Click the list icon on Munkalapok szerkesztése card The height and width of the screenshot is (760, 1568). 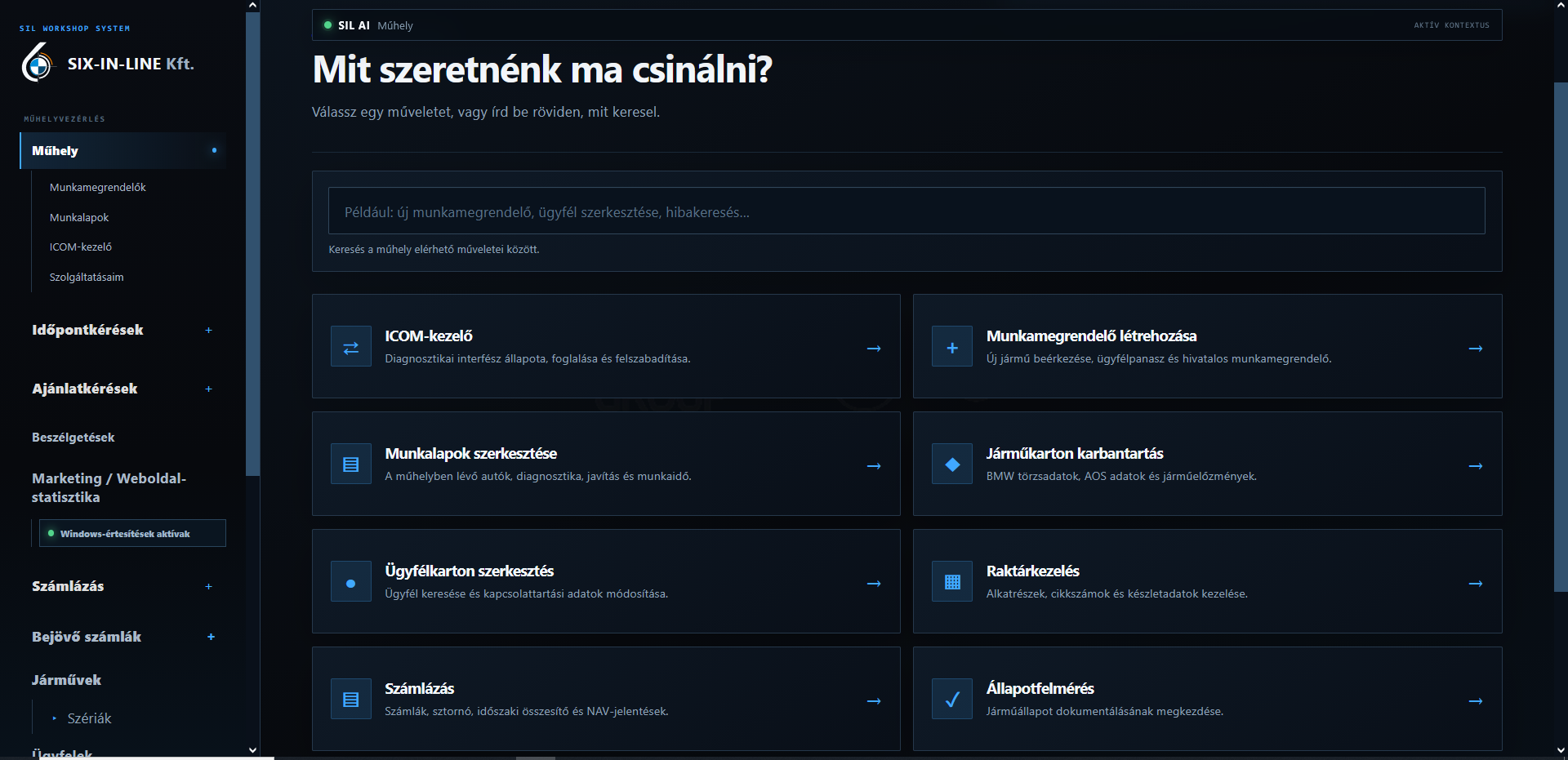coord(351,464)
